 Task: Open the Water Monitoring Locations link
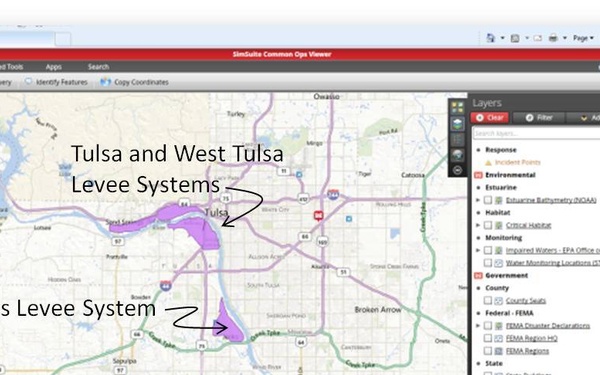pos(553,263)
